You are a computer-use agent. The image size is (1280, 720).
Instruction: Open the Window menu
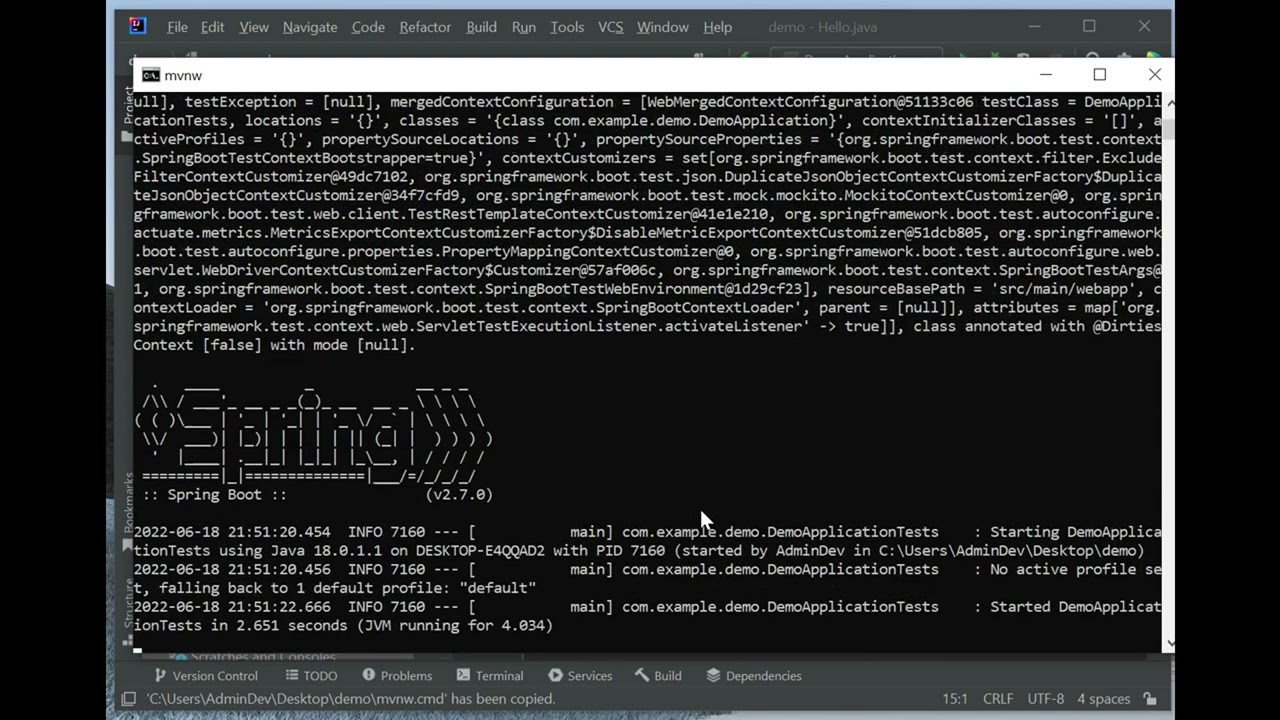pyautogui.click(x=663, y=27)
